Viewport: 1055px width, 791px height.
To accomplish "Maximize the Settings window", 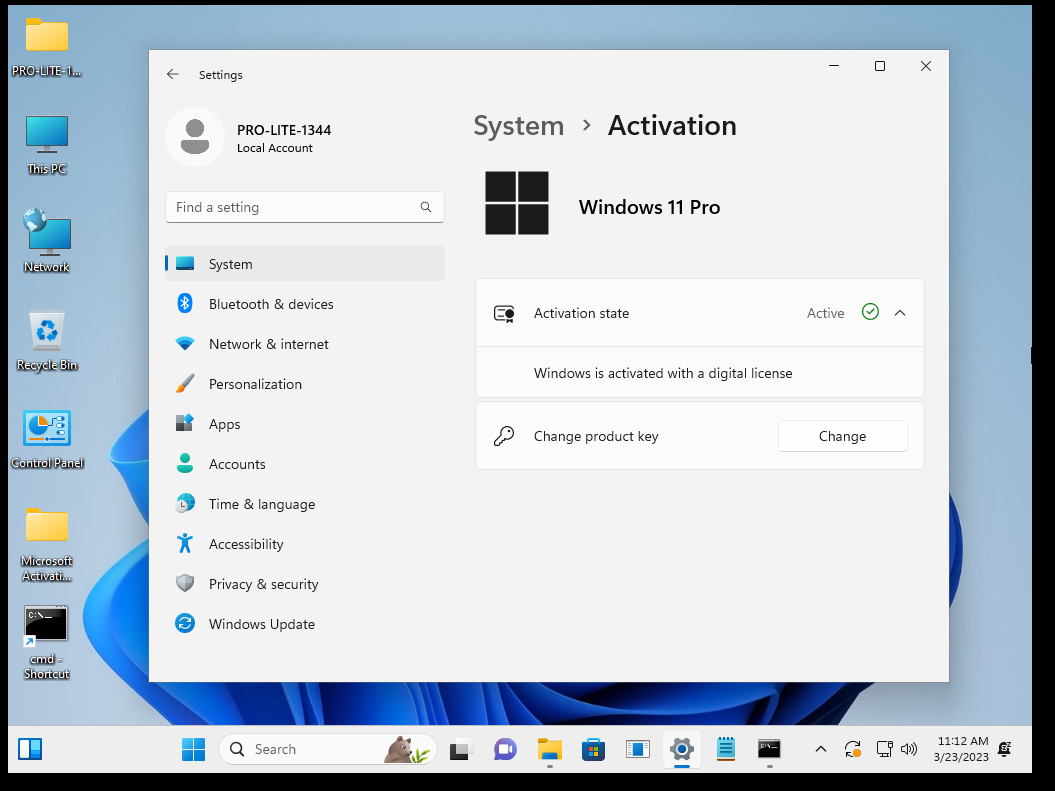I will point(879,66).
